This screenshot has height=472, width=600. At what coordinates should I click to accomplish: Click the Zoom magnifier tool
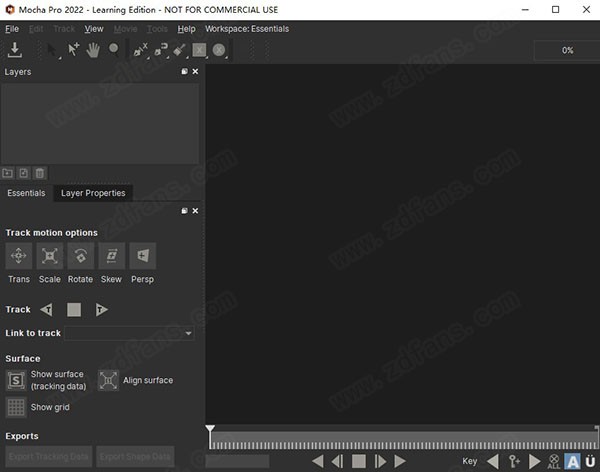114,49
